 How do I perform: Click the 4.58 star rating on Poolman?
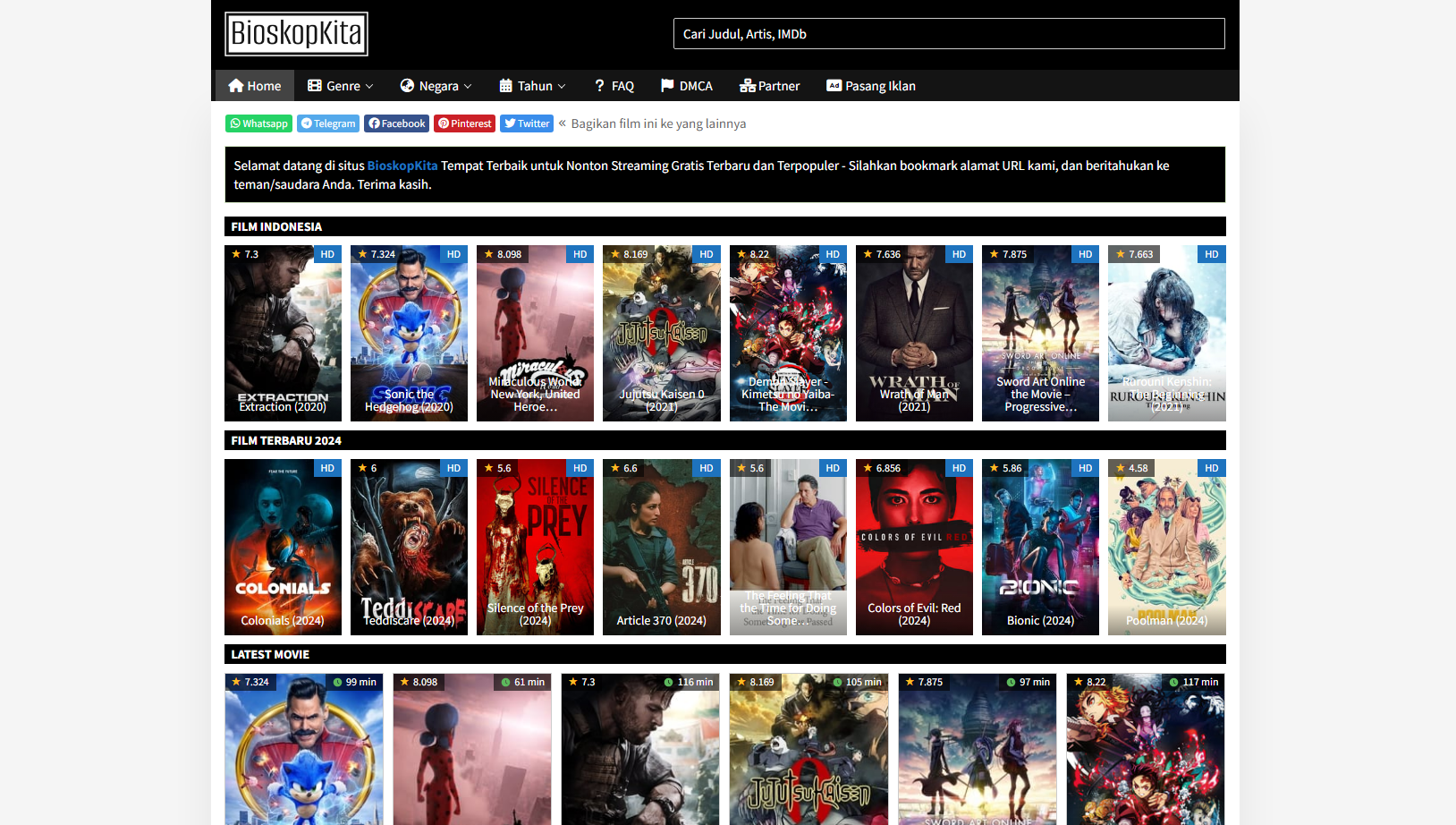(1131, 468)
